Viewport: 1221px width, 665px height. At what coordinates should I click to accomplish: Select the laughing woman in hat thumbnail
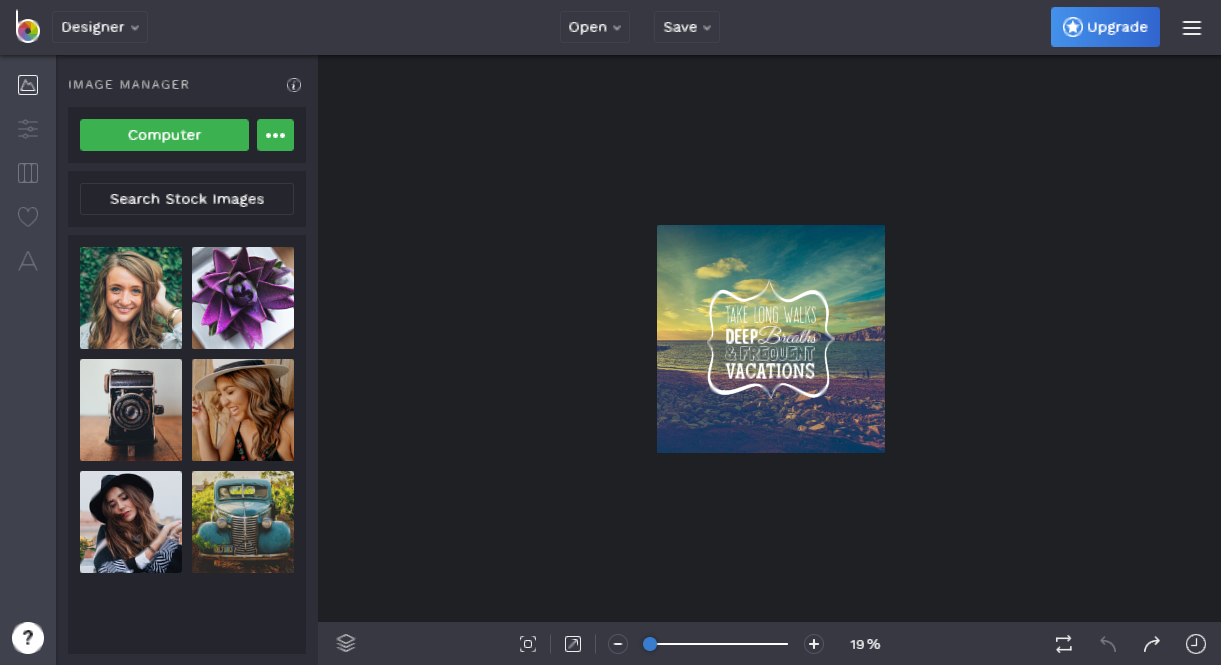pos(243,410)
